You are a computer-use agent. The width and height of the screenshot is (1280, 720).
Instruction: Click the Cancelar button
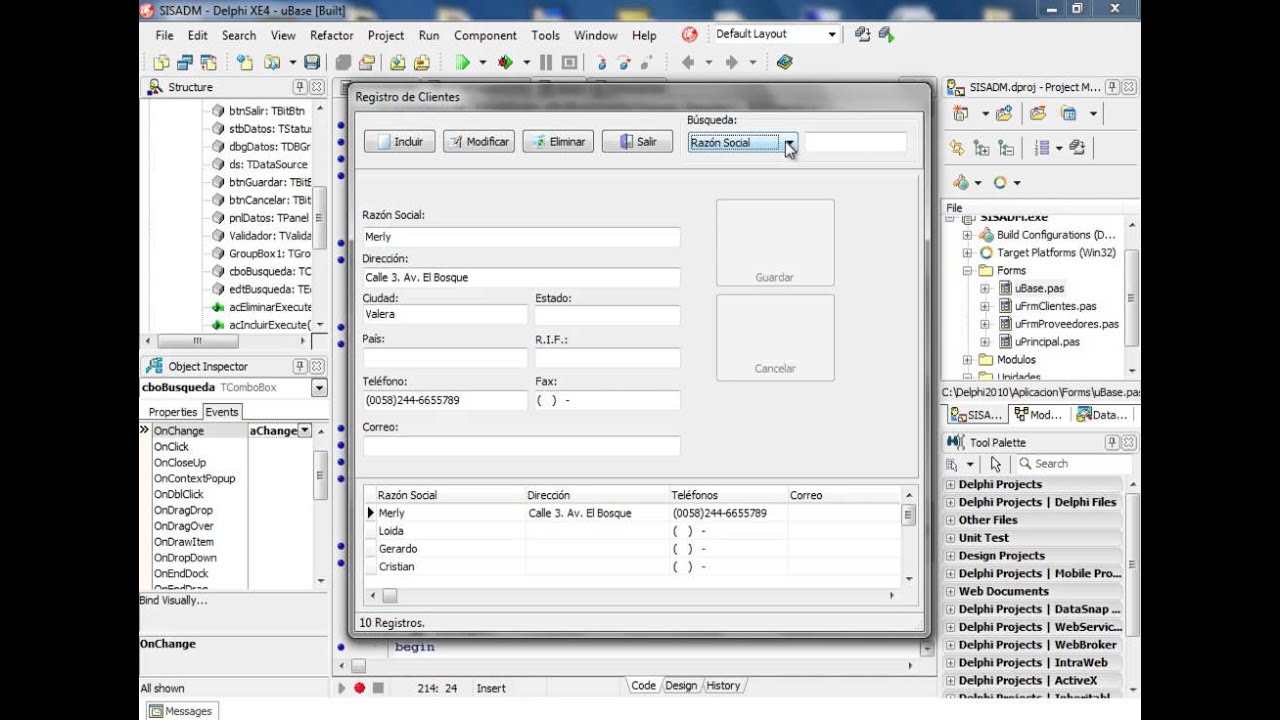775,337
